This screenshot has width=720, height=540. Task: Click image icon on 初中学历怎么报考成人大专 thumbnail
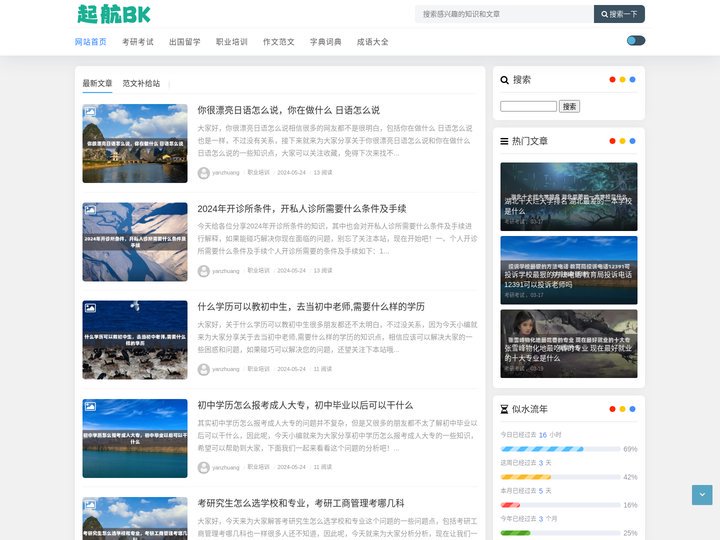(90, 406)
